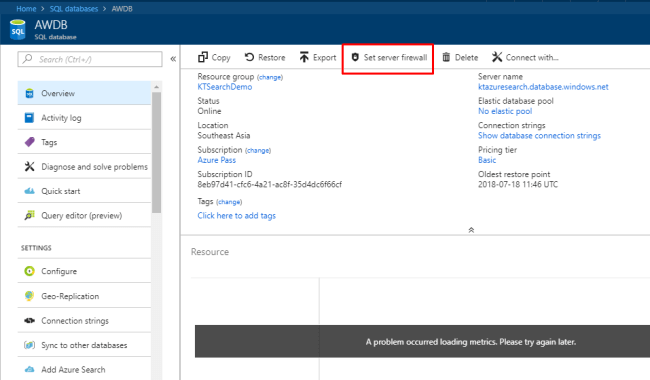The image size is (650, 380).
Task: Click the green Configure icon
Action: (29, 271)
